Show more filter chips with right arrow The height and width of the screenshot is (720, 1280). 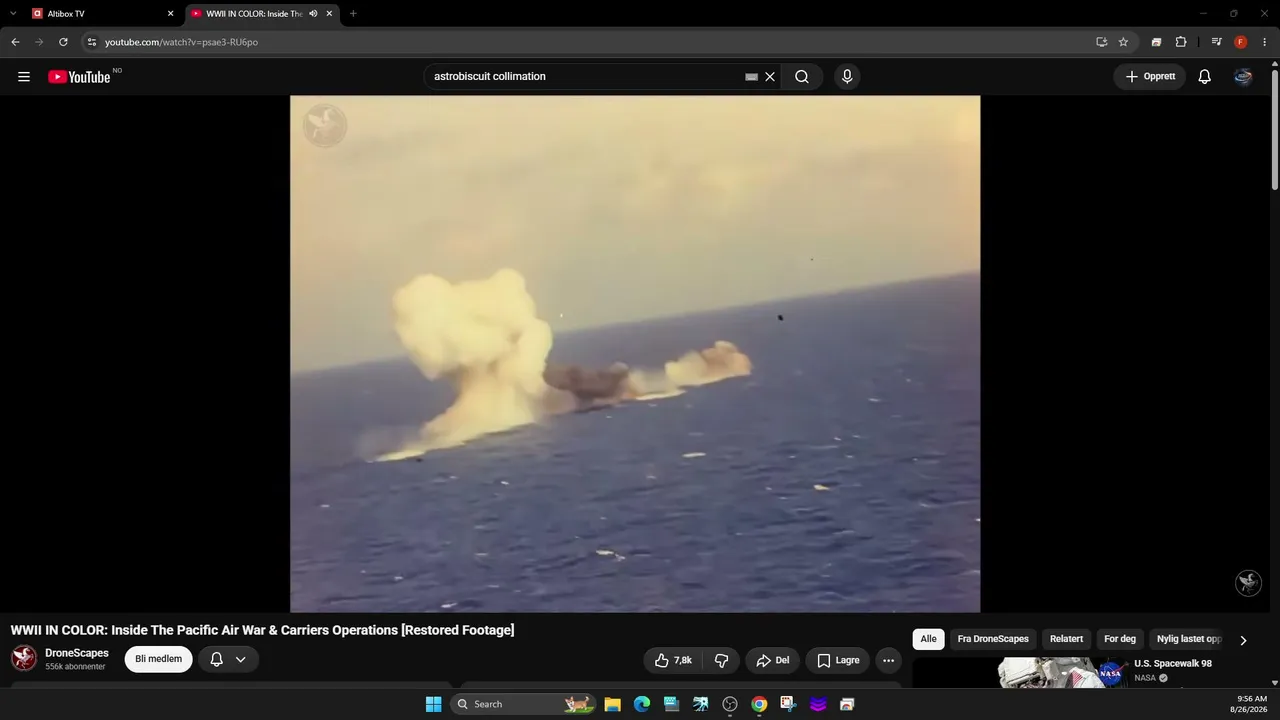[x=1243, y=640]
